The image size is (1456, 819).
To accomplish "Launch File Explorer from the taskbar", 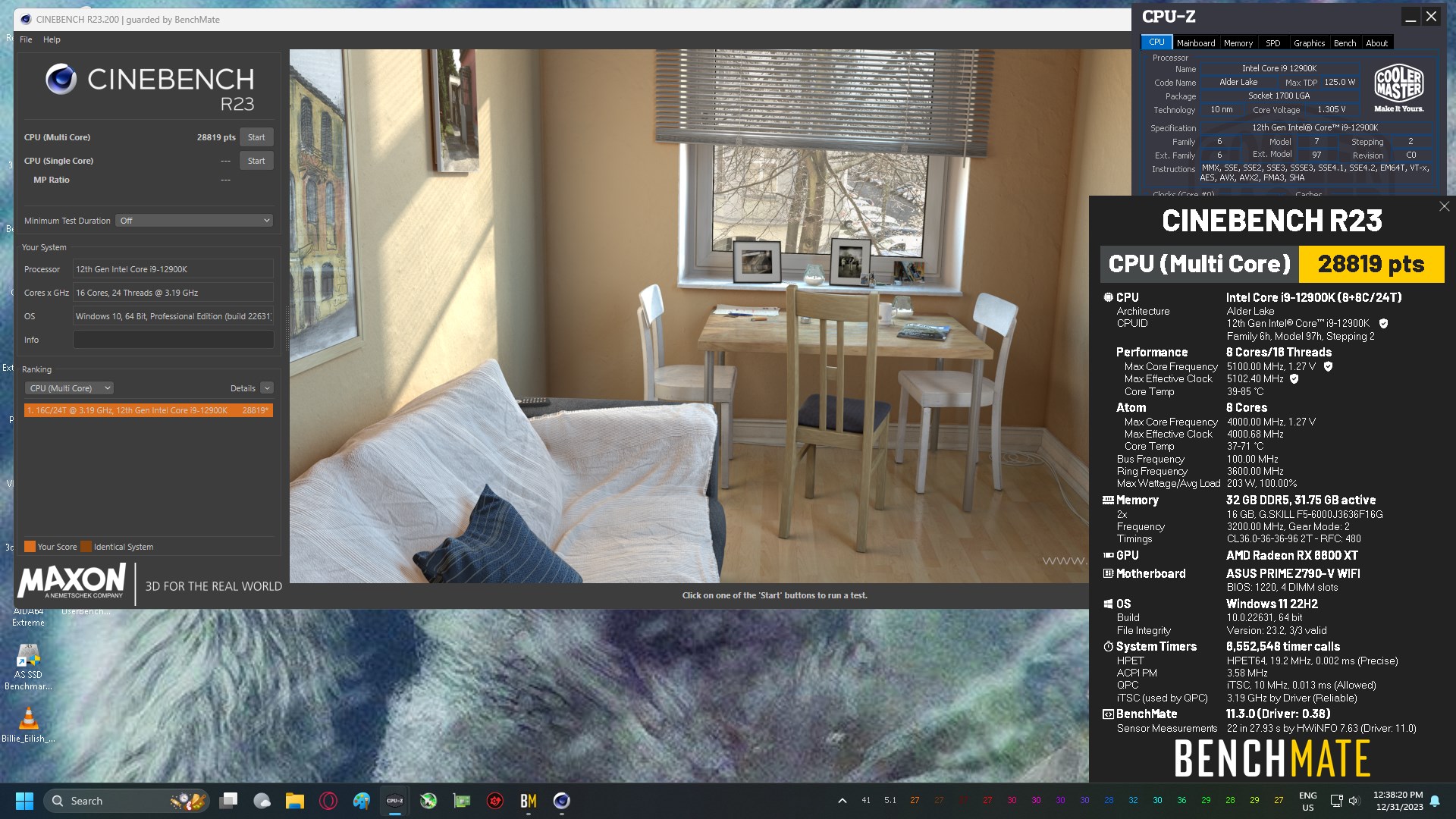I will (x=294, y=801).
